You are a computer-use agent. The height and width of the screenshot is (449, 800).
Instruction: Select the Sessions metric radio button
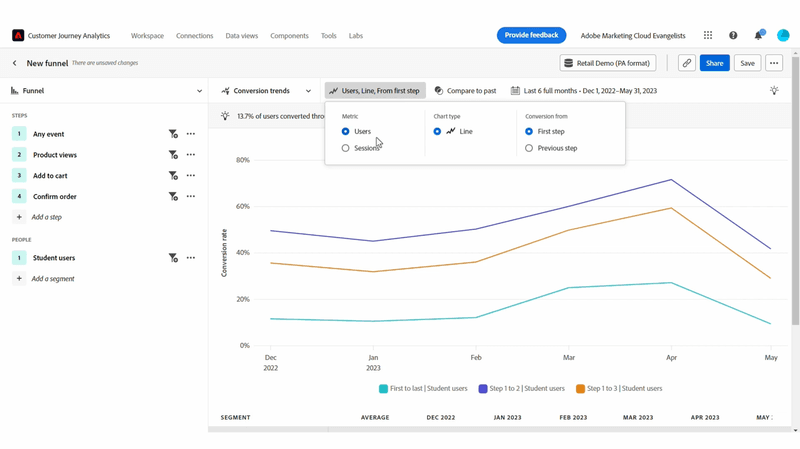(x=346, y=148)
